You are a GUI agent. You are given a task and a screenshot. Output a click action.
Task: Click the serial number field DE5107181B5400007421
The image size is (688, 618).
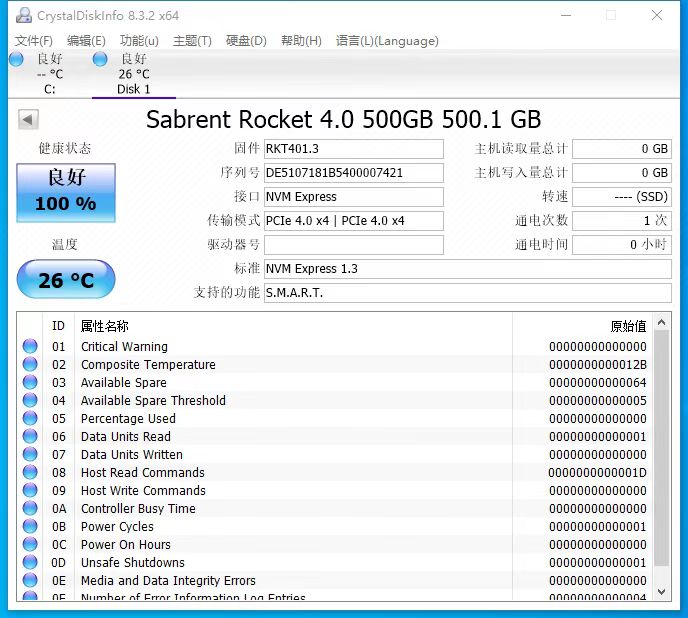[354, 172]
